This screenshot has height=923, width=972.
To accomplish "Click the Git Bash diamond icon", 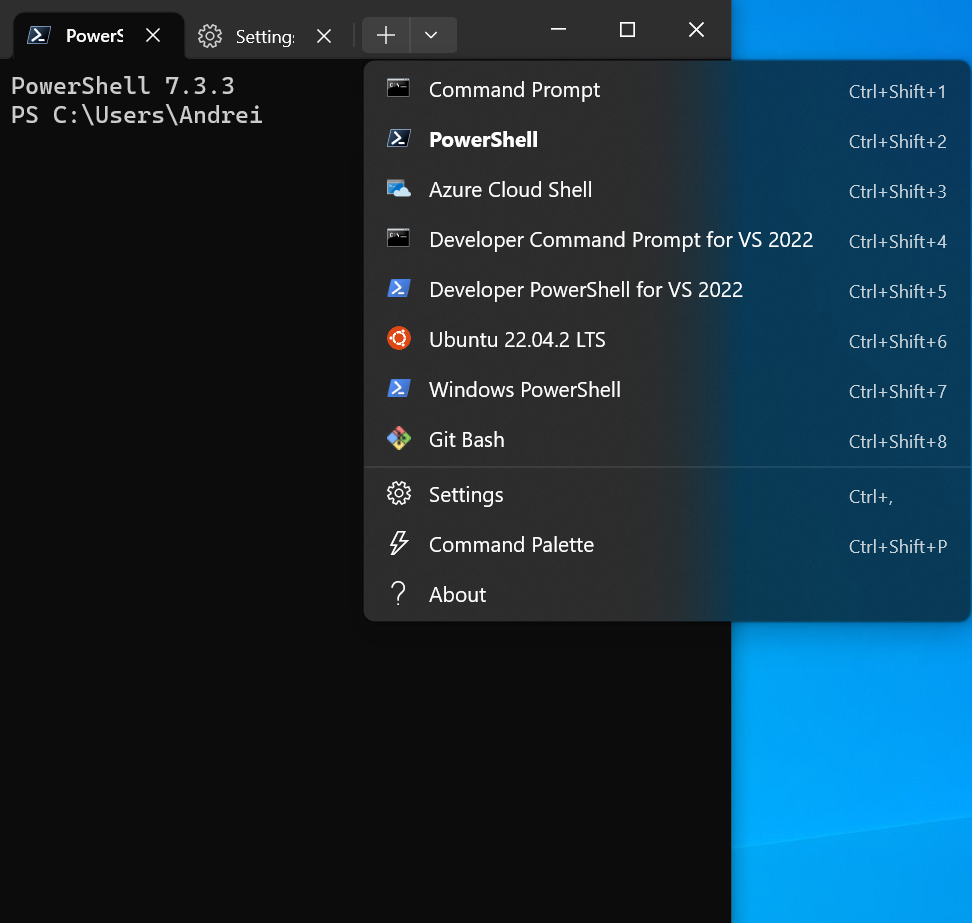I will pos(399,438).
